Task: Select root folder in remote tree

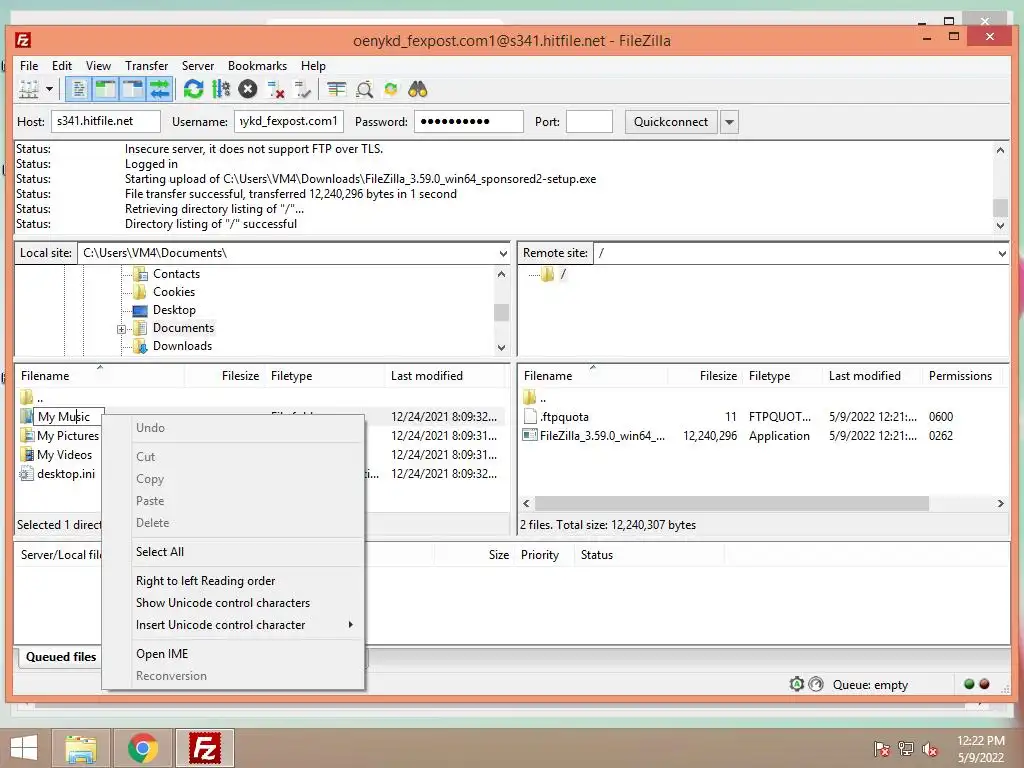Action: (563, 274)
